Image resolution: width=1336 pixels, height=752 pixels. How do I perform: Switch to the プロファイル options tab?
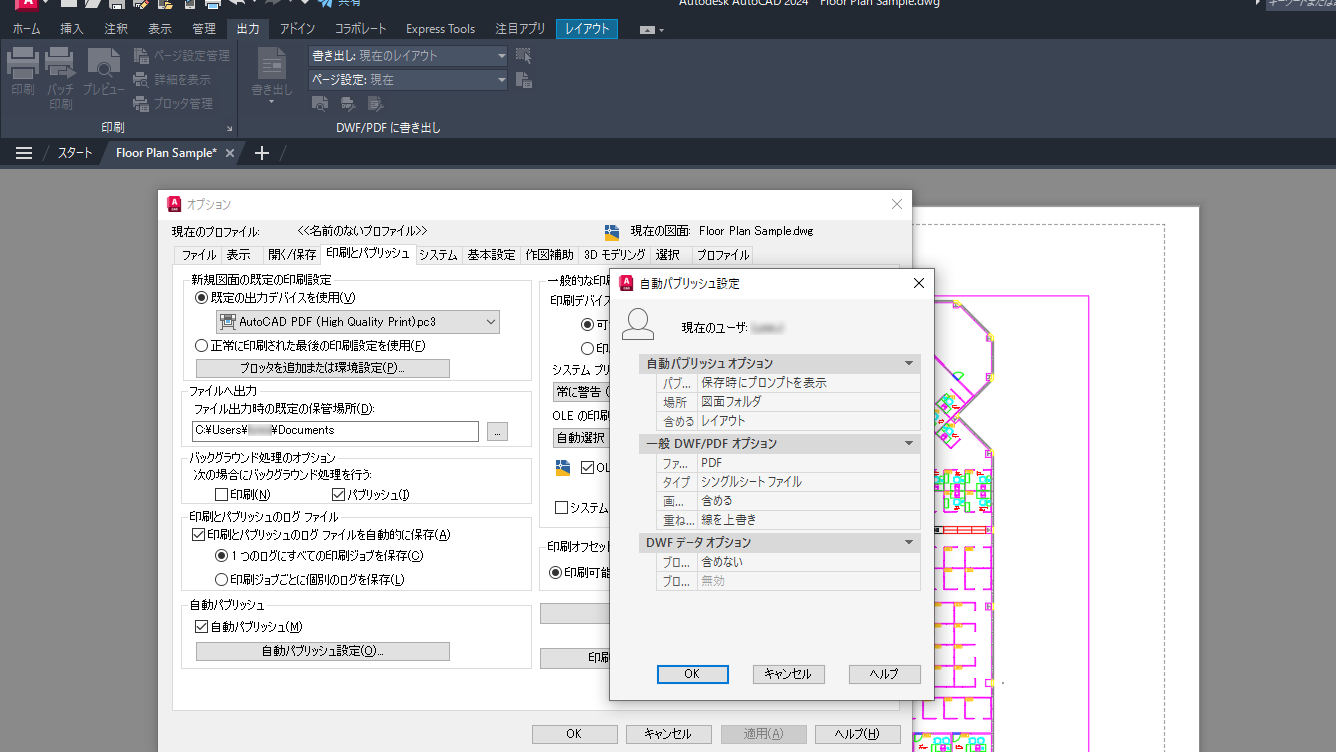click(x=723, y=255)
